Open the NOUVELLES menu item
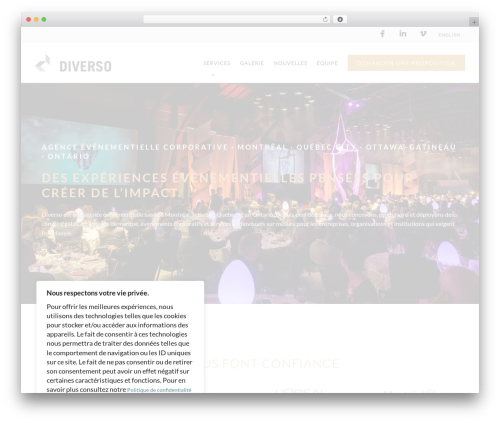This screenshot has height=423, width=500. tap(290, 63)
